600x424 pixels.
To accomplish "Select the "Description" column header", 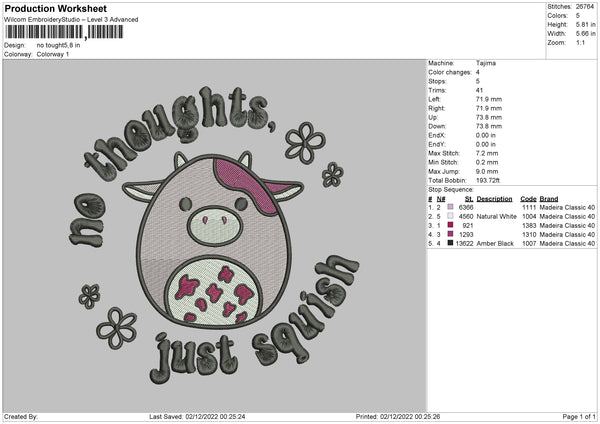I will [x=494, y=199].
